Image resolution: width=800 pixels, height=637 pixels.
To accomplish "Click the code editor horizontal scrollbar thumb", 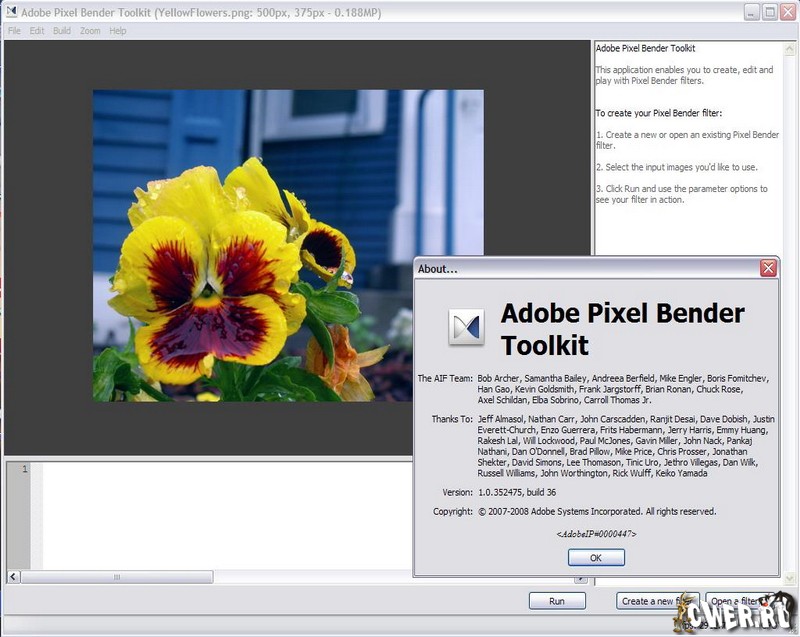I will 116,577.
